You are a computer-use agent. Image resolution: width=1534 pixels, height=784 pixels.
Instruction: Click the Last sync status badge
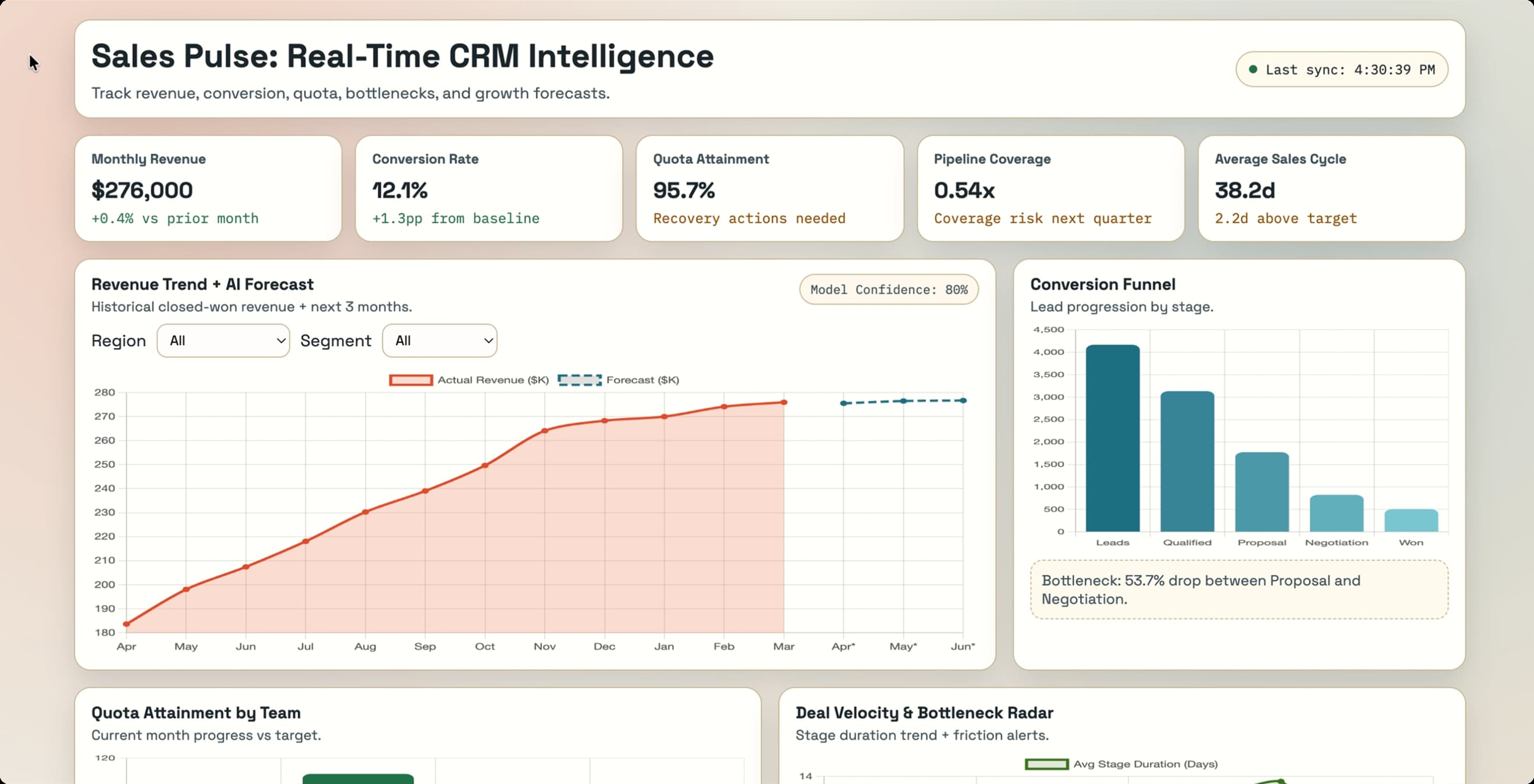click(x=1341, y=70)
